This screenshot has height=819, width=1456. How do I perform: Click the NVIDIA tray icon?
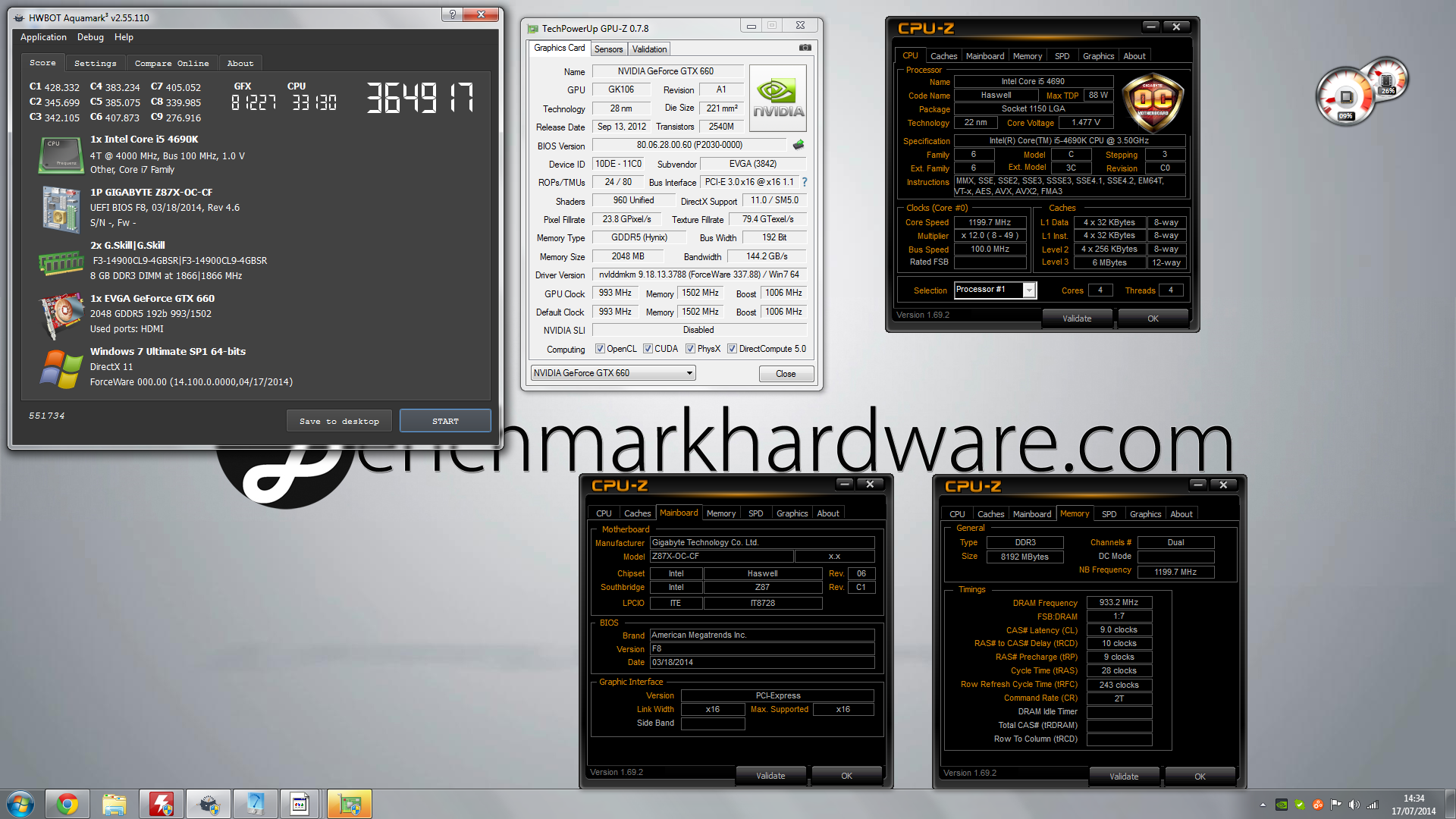tap(1282, 805)
